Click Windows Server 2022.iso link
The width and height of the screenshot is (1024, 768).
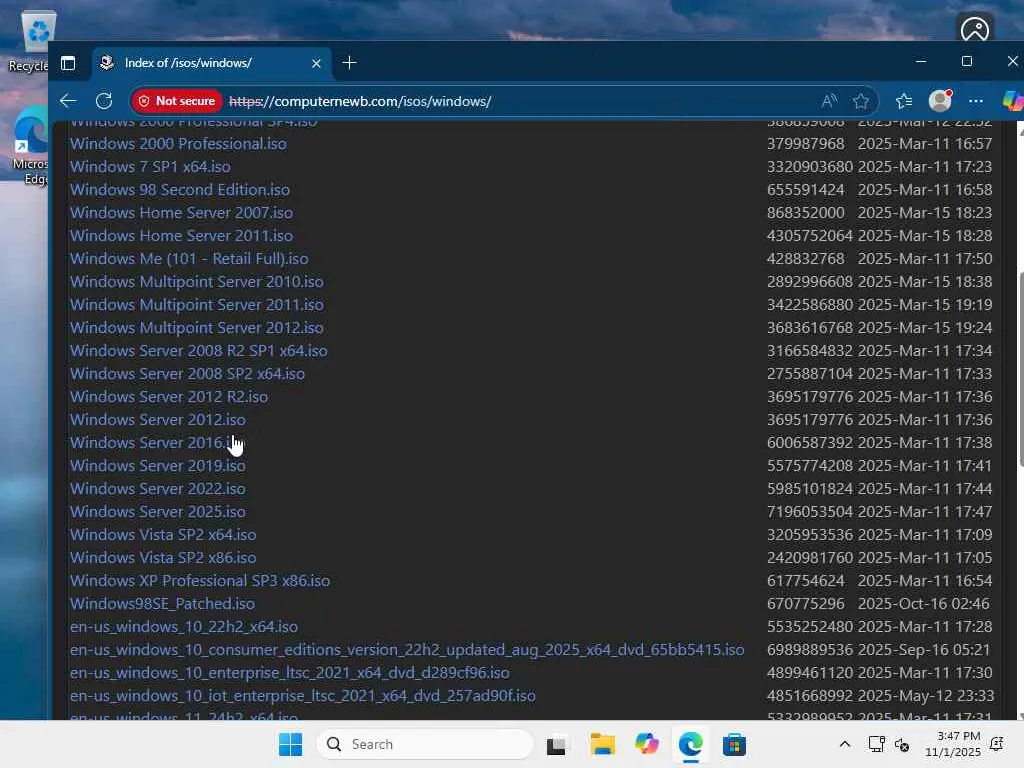(x=158, y=488)
